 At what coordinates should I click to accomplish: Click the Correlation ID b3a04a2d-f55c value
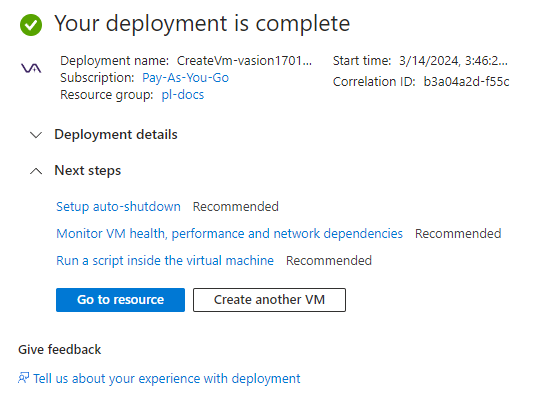pos(466,82)
